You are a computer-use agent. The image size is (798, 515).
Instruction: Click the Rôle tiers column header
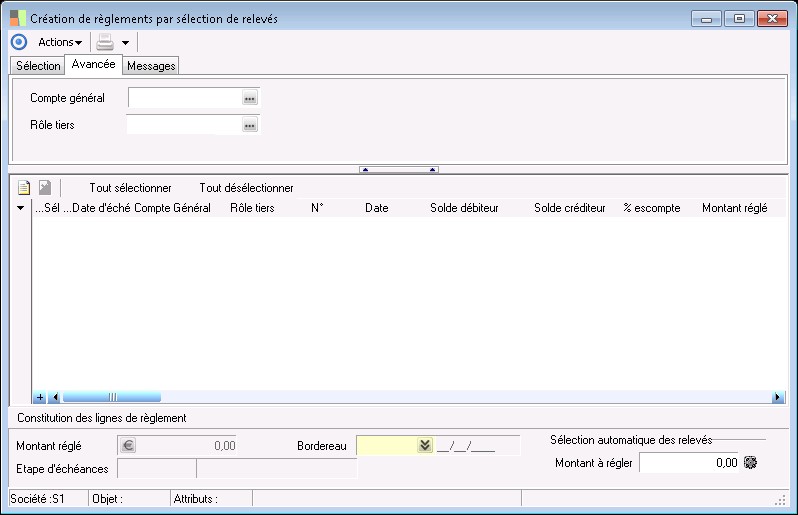(252, 208)
